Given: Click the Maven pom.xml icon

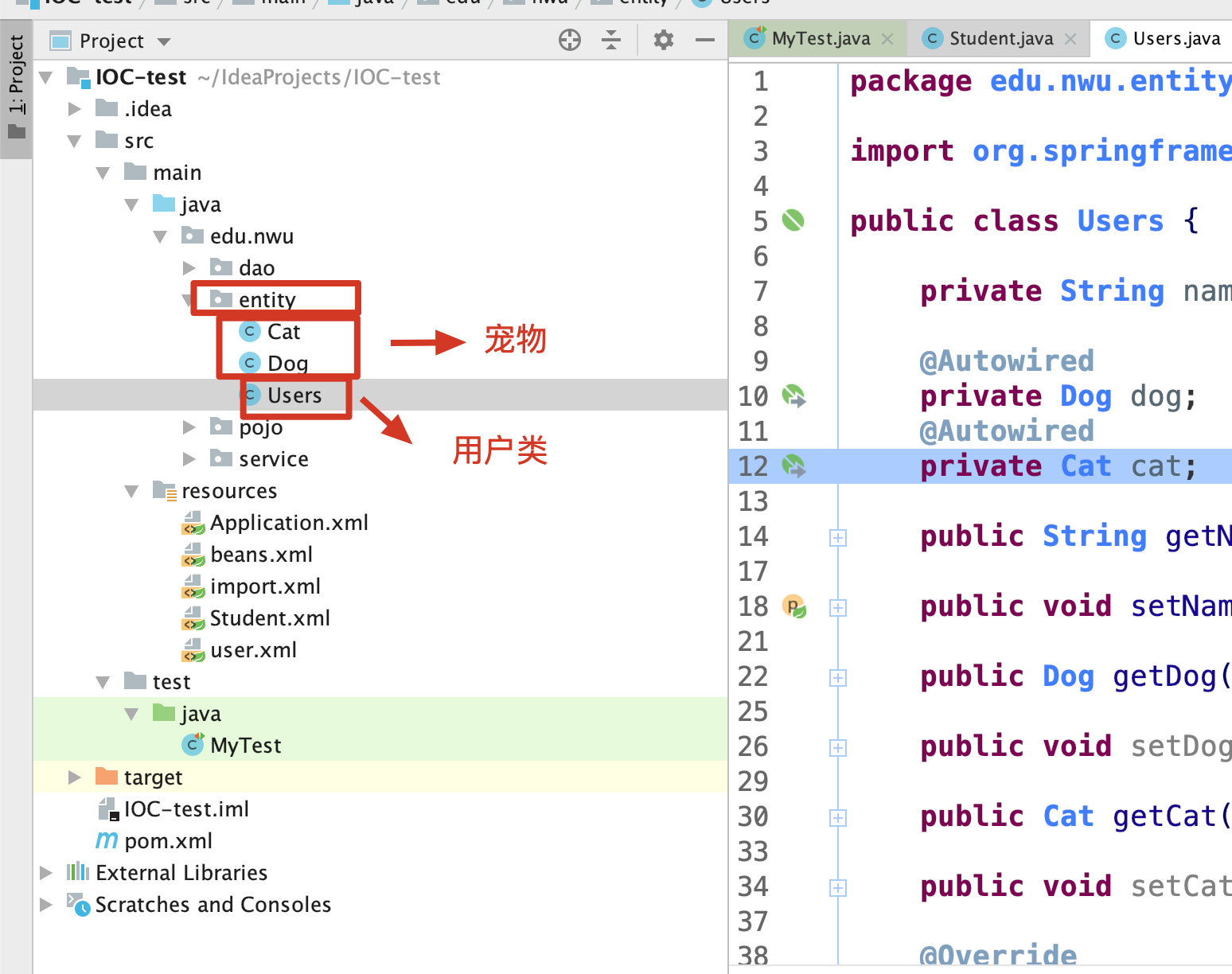Looking at the screenshot, I should tap(107, 840).
